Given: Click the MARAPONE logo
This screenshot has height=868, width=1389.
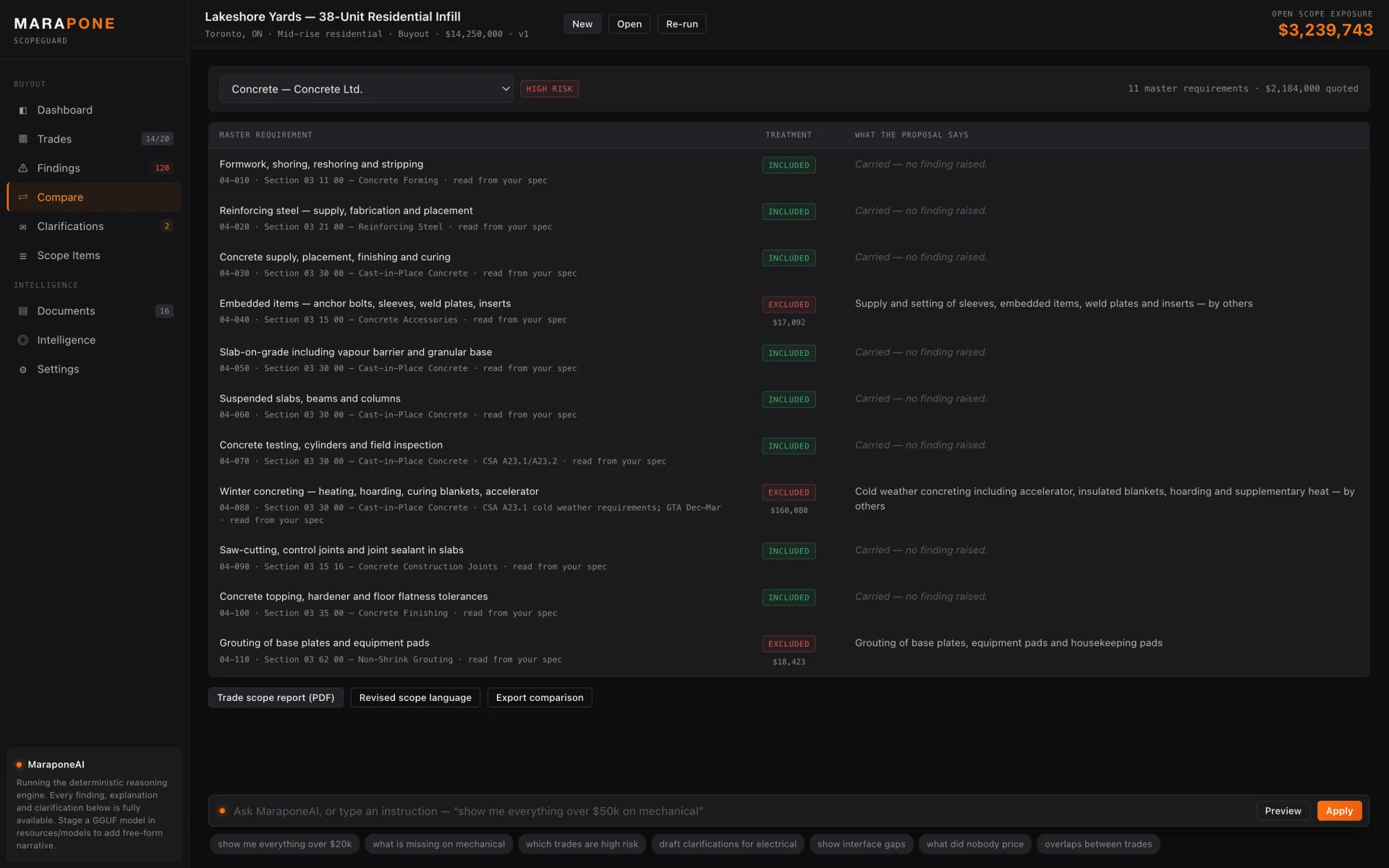Looking at the screenshot, I should pos(64,24).
